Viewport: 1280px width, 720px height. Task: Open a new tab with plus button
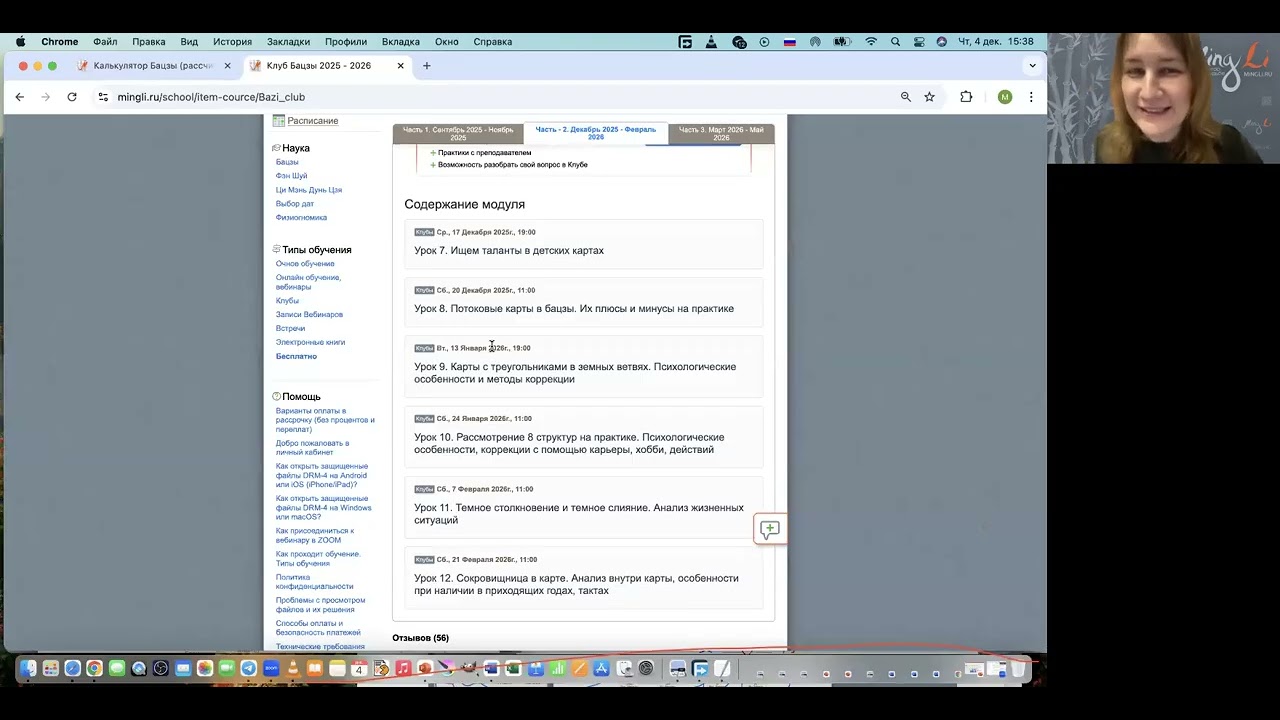(427, 66)
